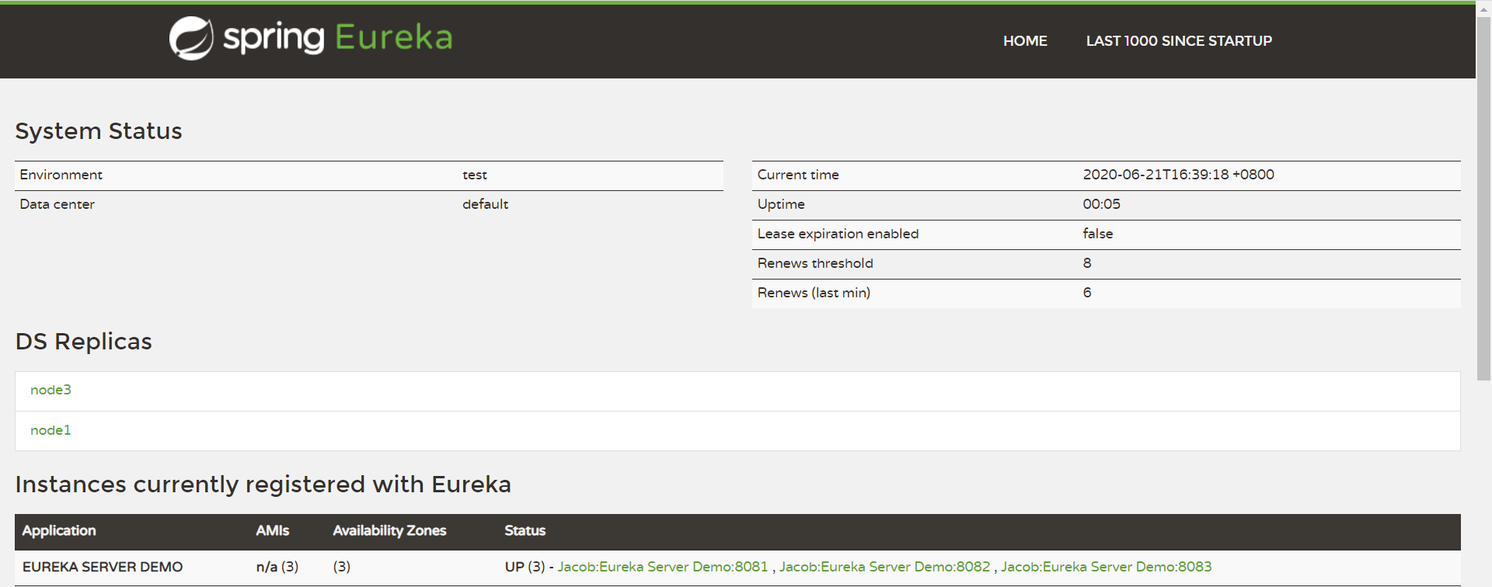This screenshot has height=587, width=1492.
Task: Open LAST 1000 SINCE STARTUP page
Action: point(1179,41)
